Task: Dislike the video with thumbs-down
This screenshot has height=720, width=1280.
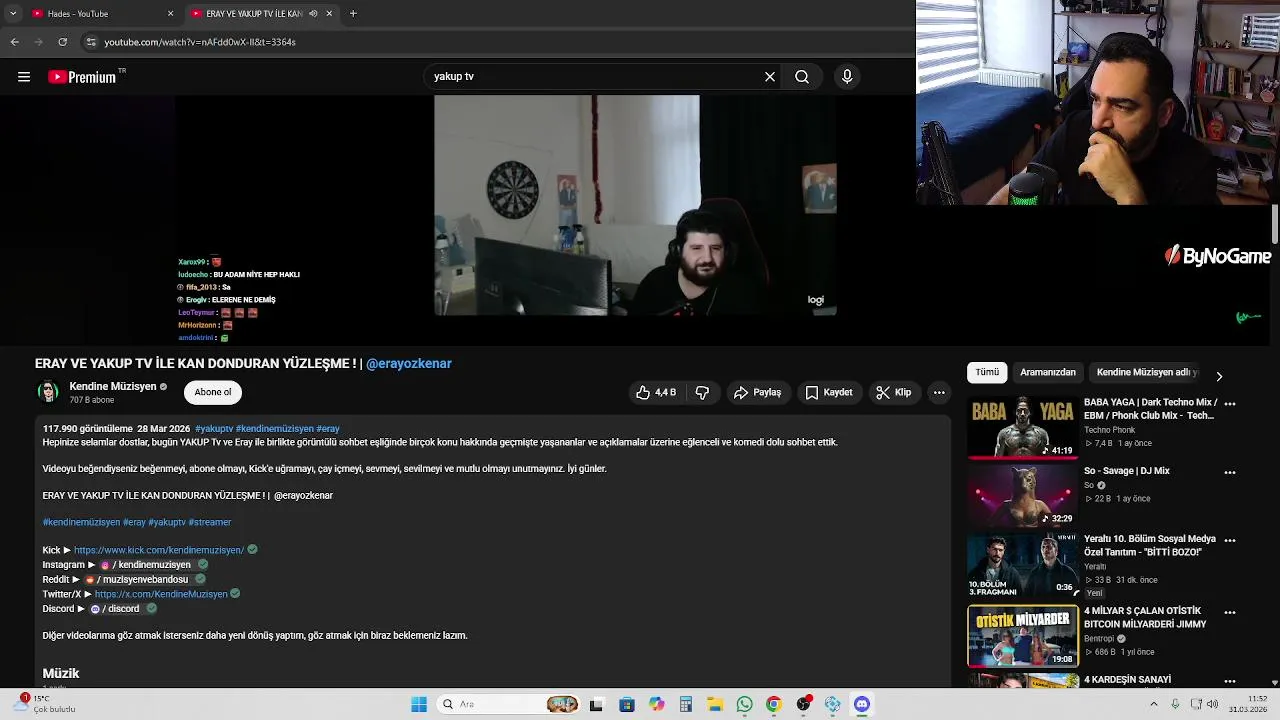Action: [702, 393]
